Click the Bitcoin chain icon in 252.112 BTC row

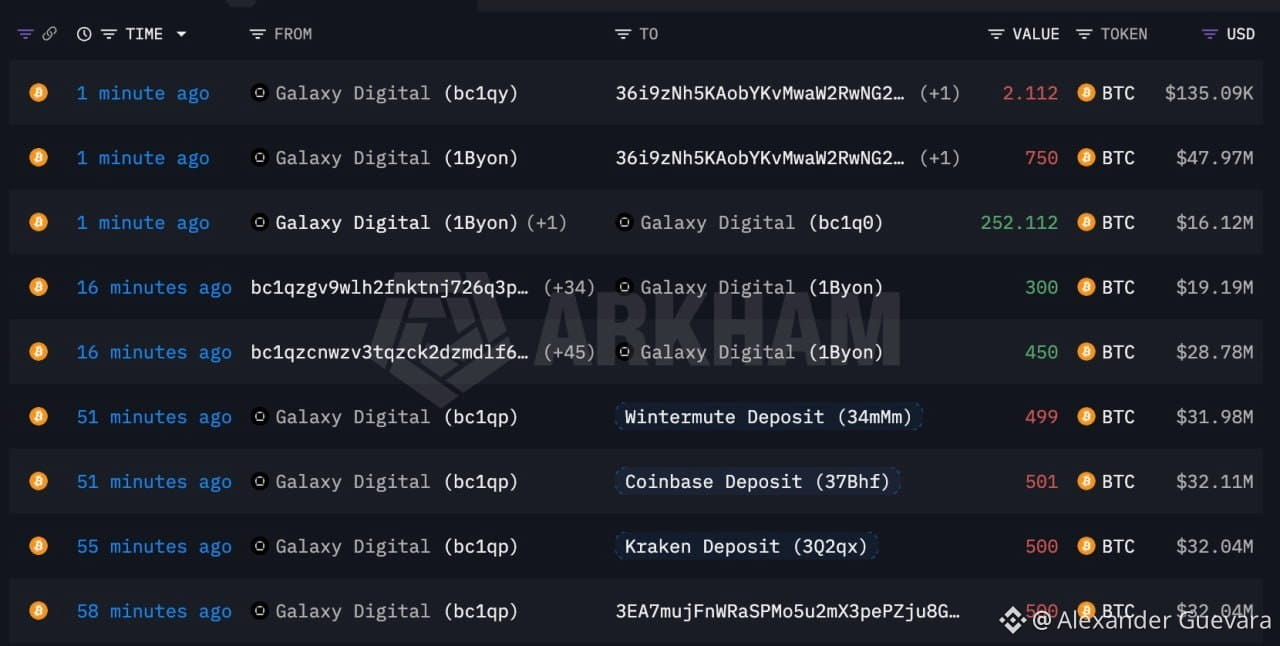pyautogui.click(x=38, y=222)
